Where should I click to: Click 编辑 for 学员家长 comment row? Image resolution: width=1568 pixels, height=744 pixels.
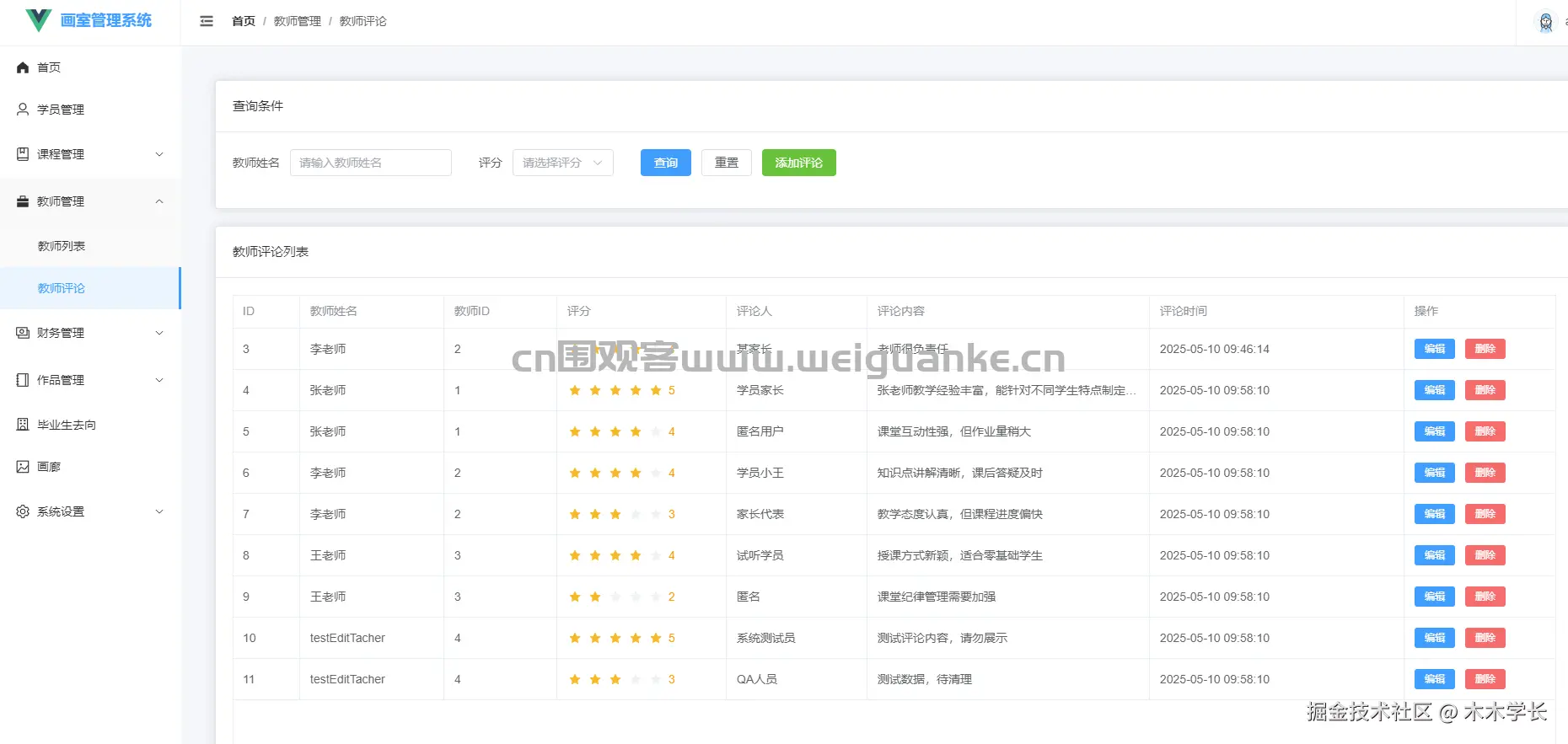pos(1435,390)
